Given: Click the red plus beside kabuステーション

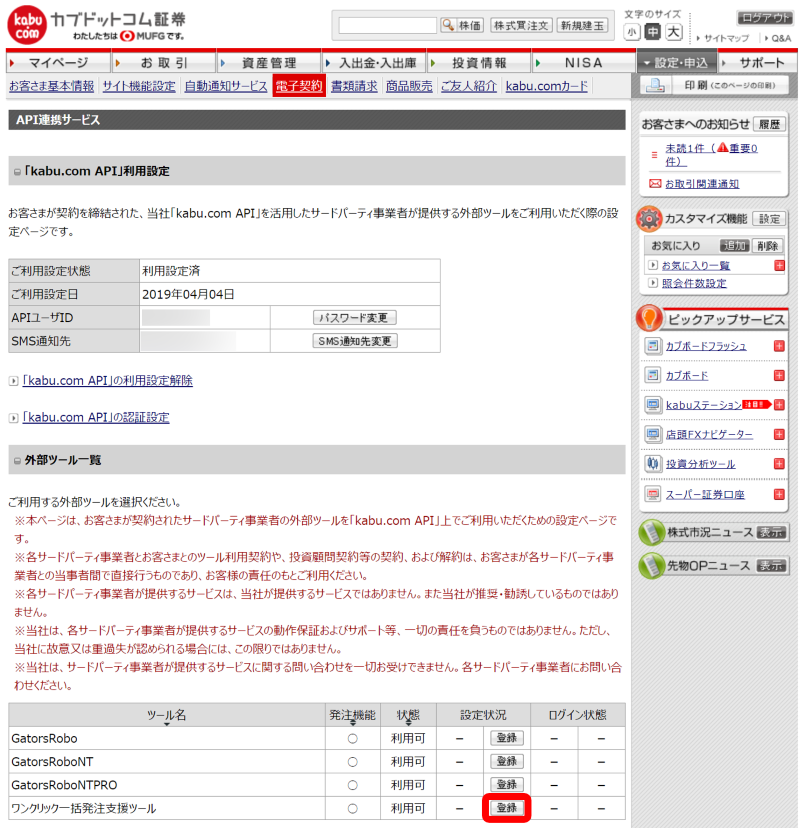Looking at the screenshot, I should click(779, 405).
